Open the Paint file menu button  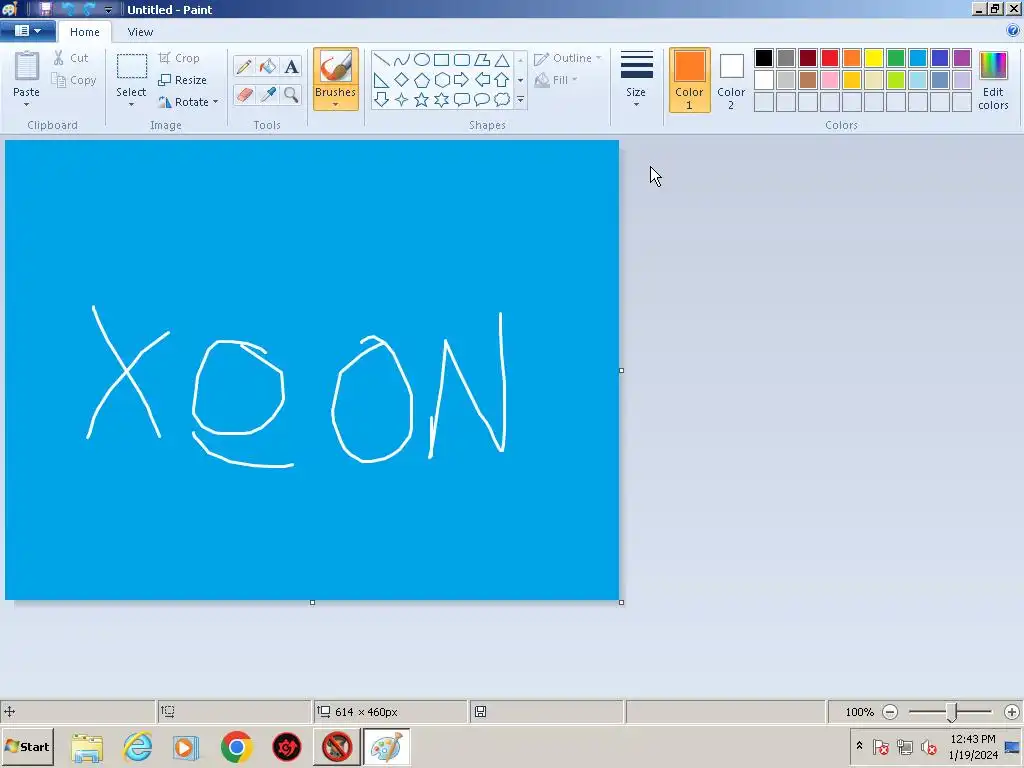pyautogui.click(x=27, y=31)
